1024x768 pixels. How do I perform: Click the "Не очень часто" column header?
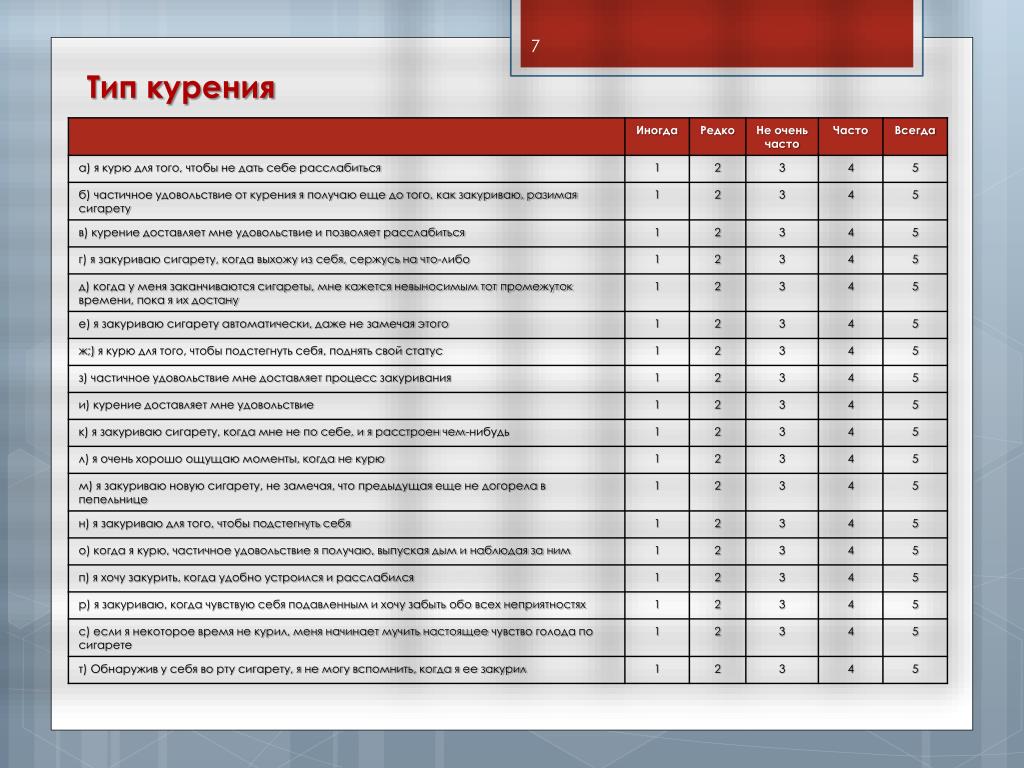coord(782,137)
